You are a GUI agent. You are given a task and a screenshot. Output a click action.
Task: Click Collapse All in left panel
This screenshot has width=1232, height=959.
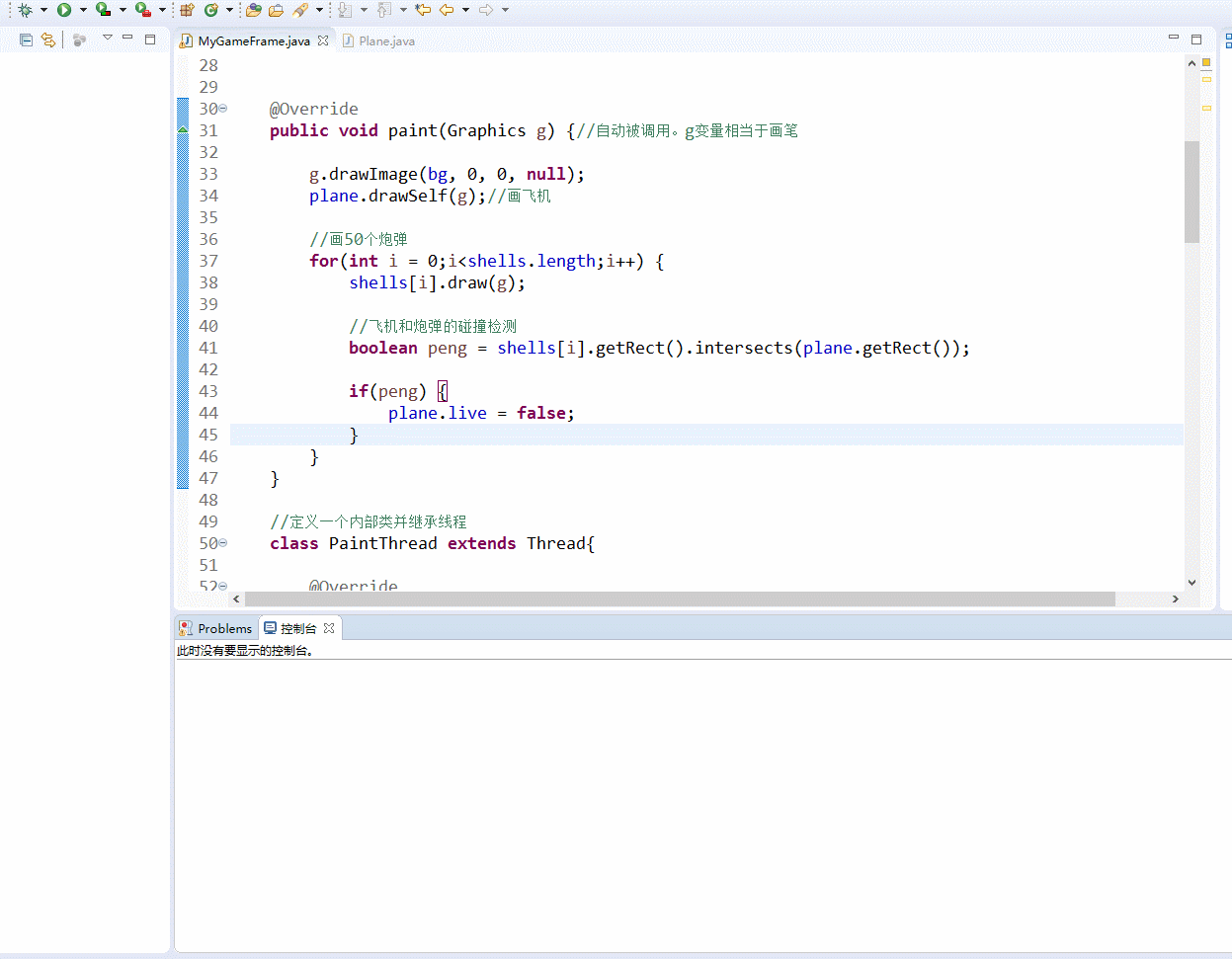[x=27, y=40]
